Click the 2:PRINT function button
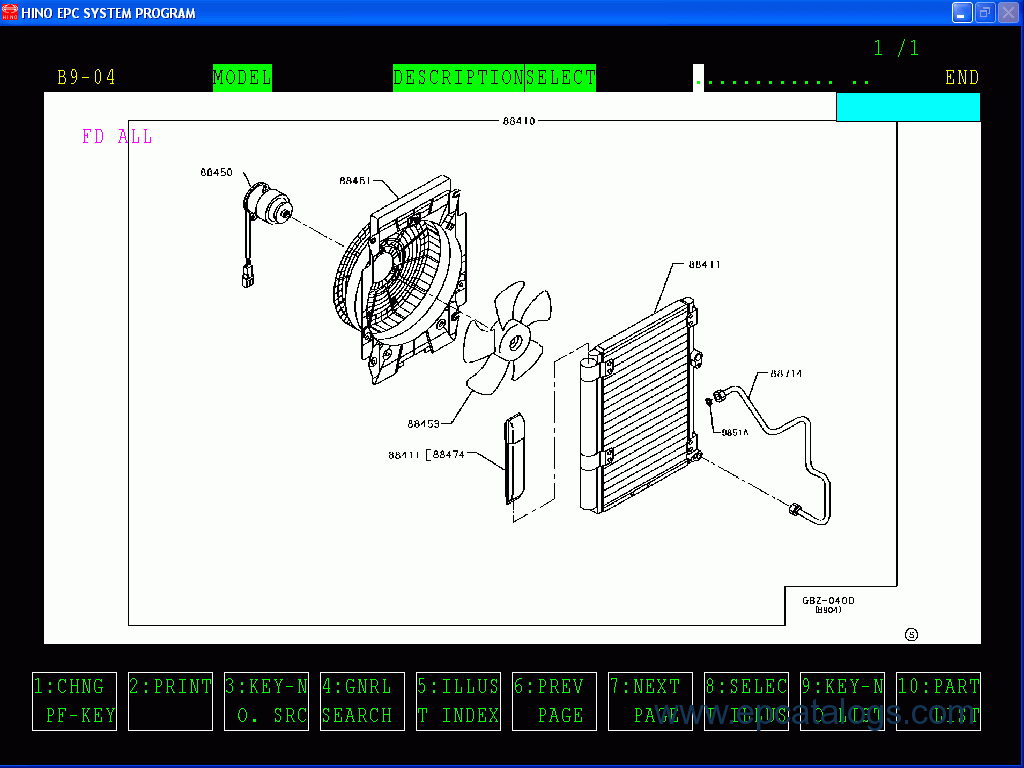This screenshot has height=768, width=1024. point(170,701)
